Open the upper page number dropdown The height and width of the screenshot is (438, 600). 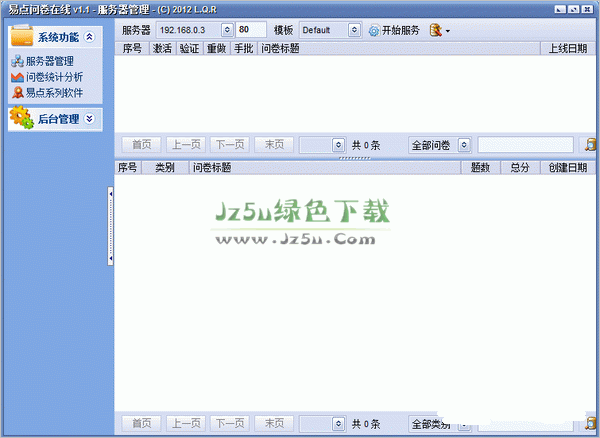(x=338, y=145)
